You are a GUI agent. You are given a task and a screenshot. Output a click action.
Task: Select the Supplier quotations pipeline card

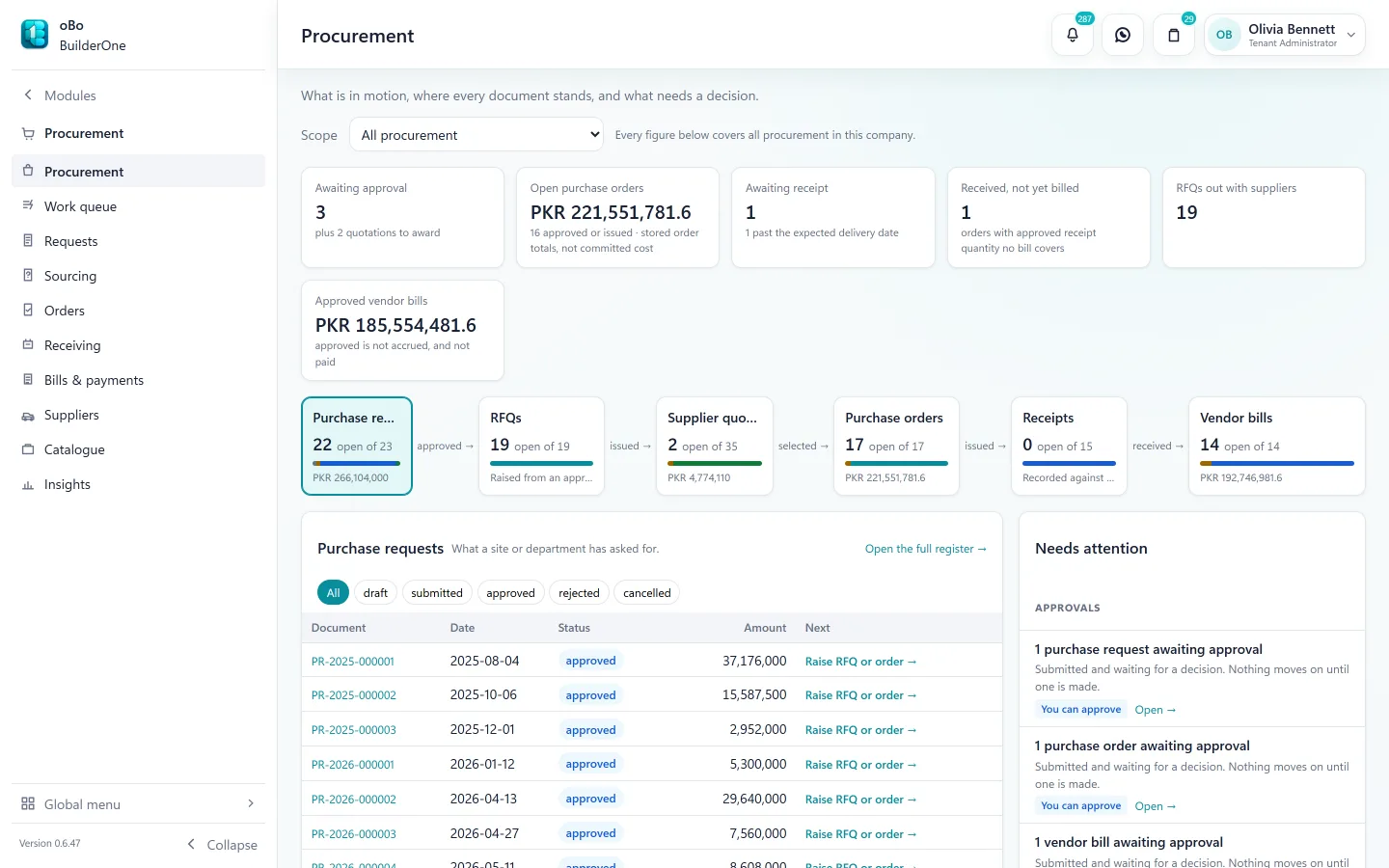tap(715, 446)
